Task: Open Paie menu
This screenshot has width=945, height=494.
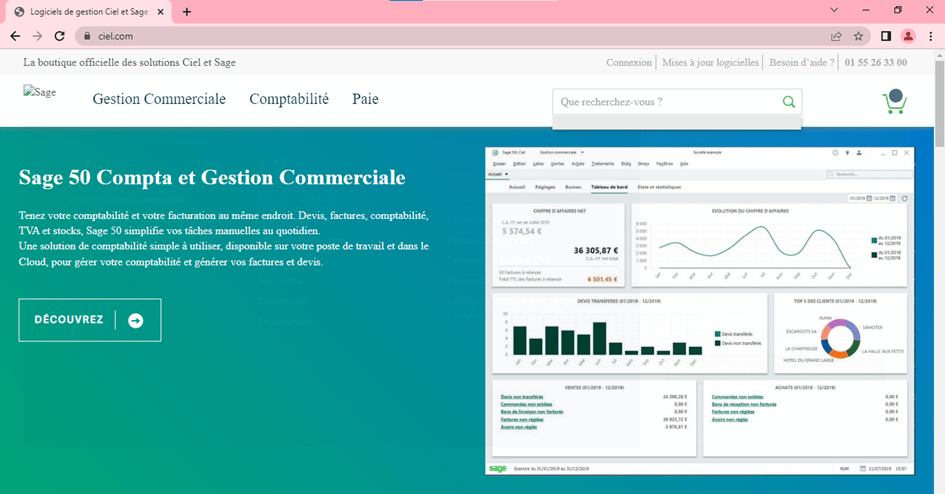Action: 365,99
